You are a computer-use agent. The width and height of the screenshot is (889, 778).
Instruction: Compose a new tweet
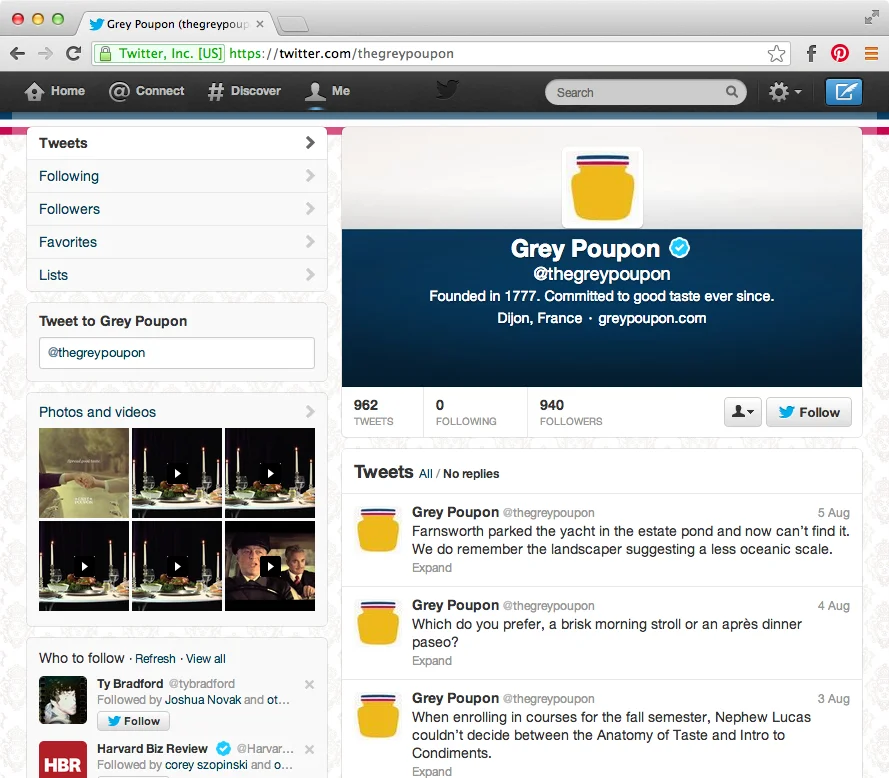click(x=843, y=91)
